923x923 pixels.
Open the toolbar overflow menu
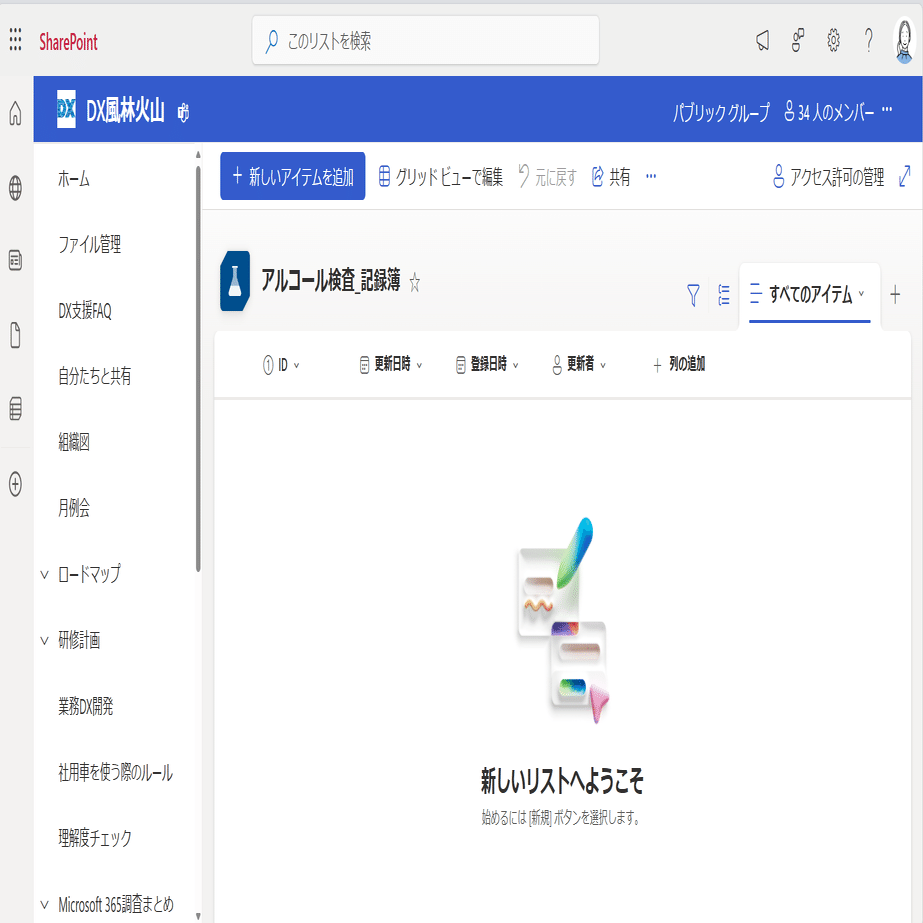point(651,176)
